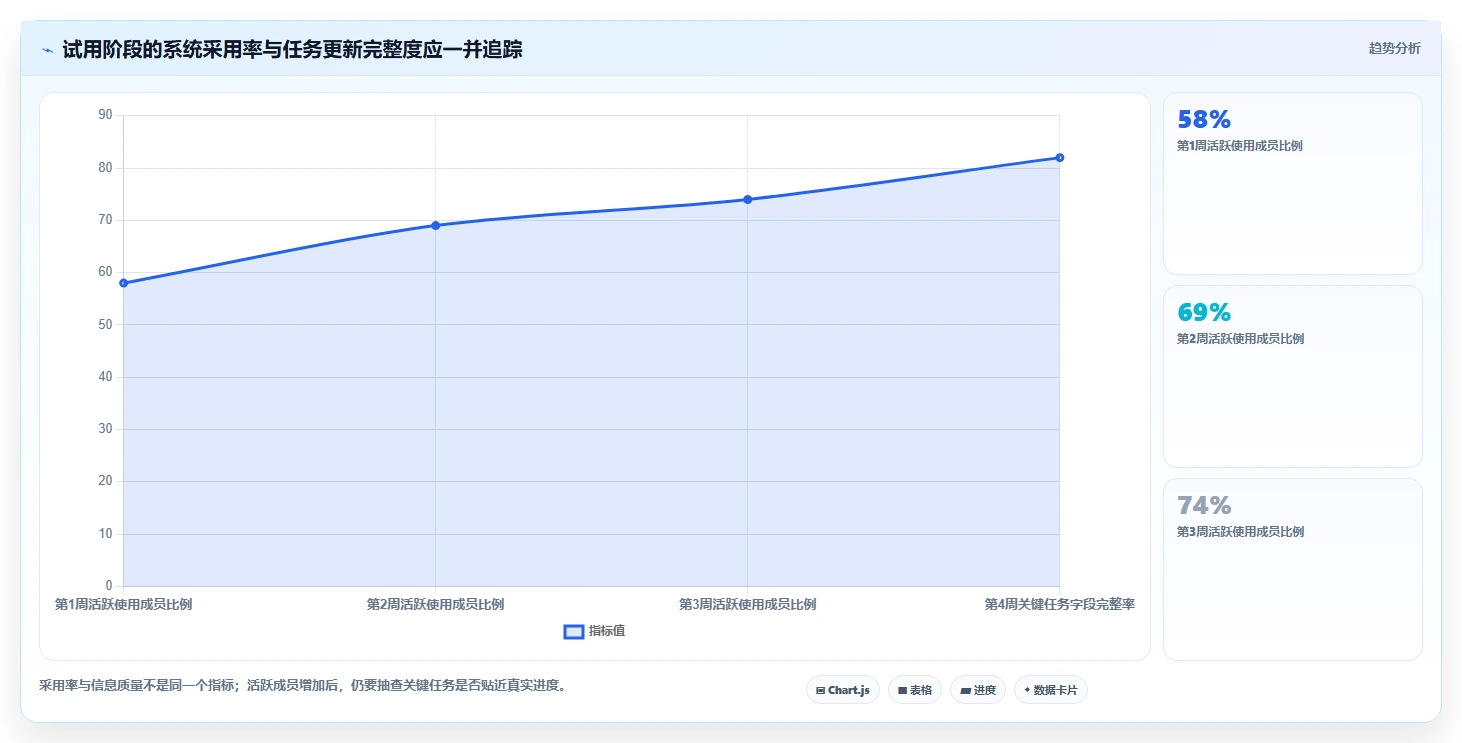
Task: Click the 69% value card
Action: [x=1292, y=376]
